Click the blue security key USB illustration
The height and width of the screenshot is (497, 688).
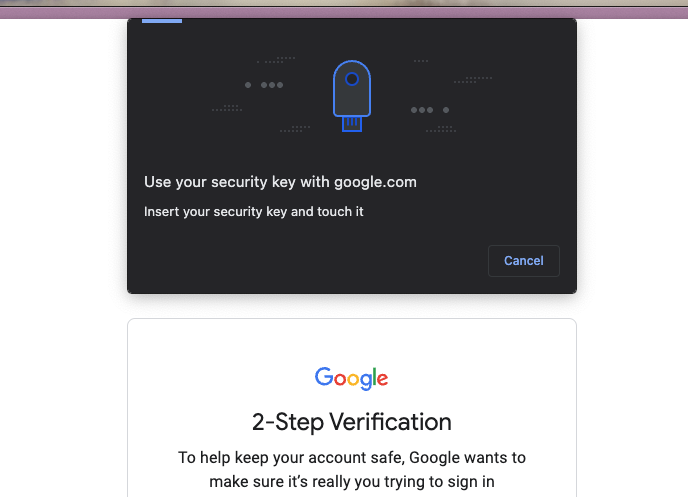[x=352, y=96]
